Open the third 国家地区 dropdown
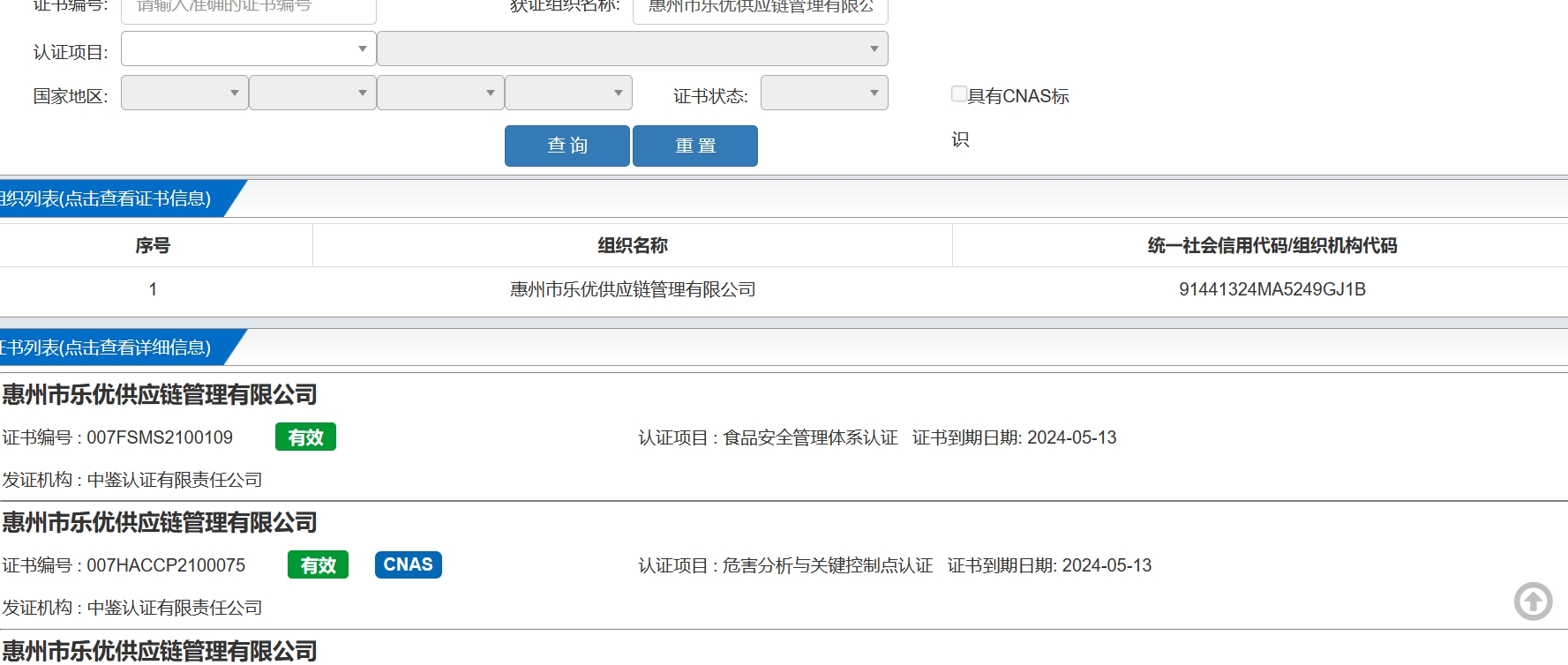Image resolution: width=1568 pixels, height=665 pixels. [x=440, y=93]
